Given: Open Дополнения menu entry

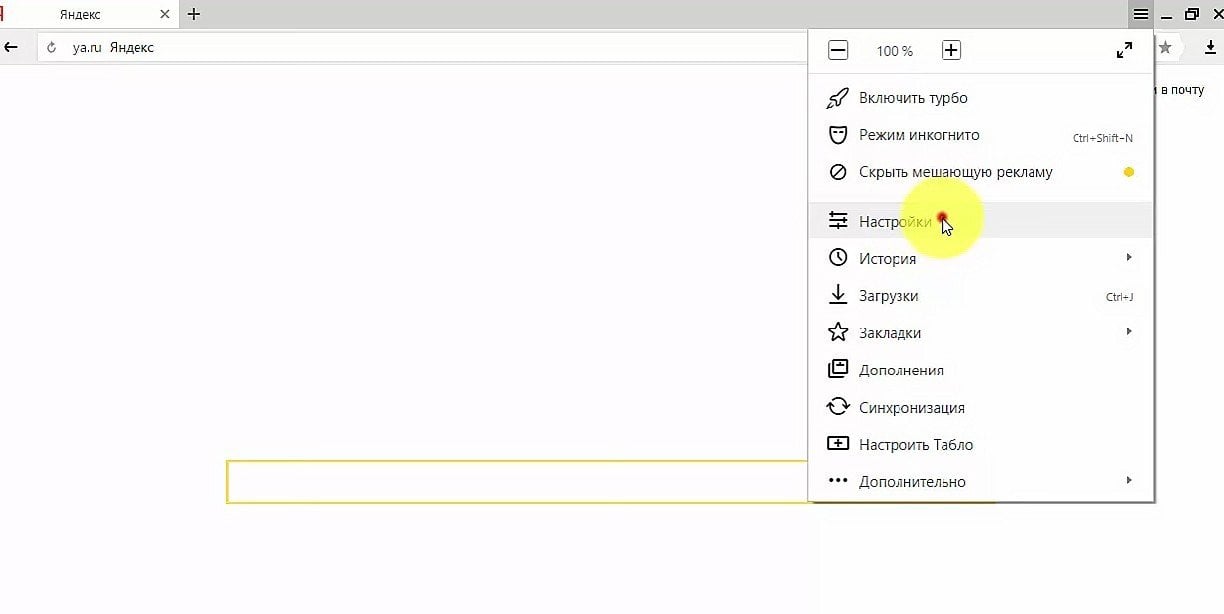Looking at the screenshot, I should (980, 370).
